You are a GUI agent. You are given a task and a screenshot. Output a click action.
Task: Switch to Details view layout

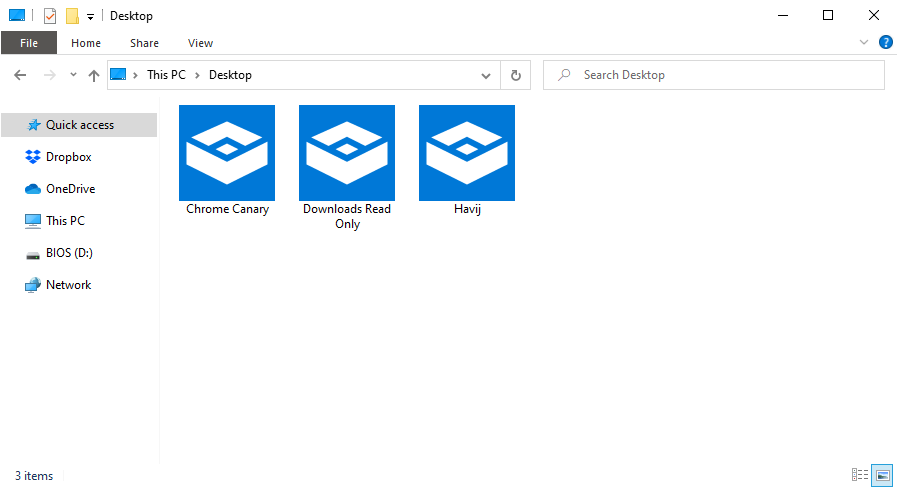click(x=859, y=475)
